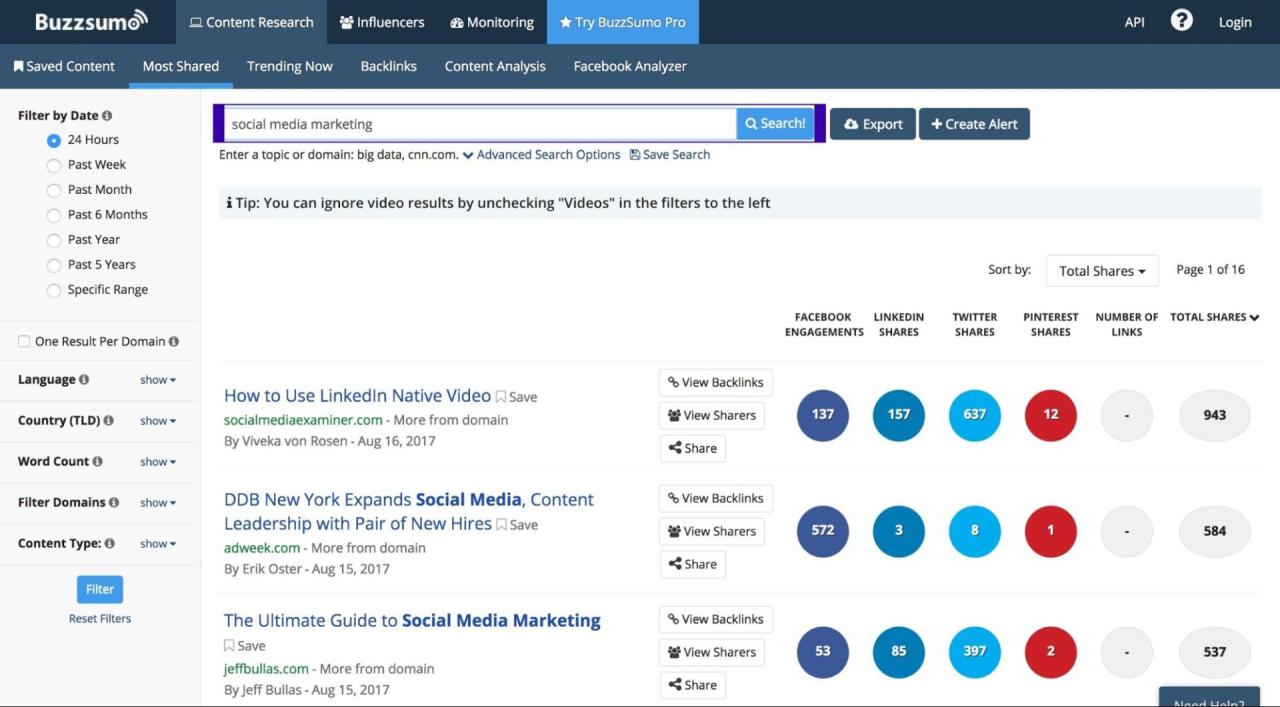Click the info icon next to Filter Domains
This screenshot has width=1280, height=707.
coord(114,503)
